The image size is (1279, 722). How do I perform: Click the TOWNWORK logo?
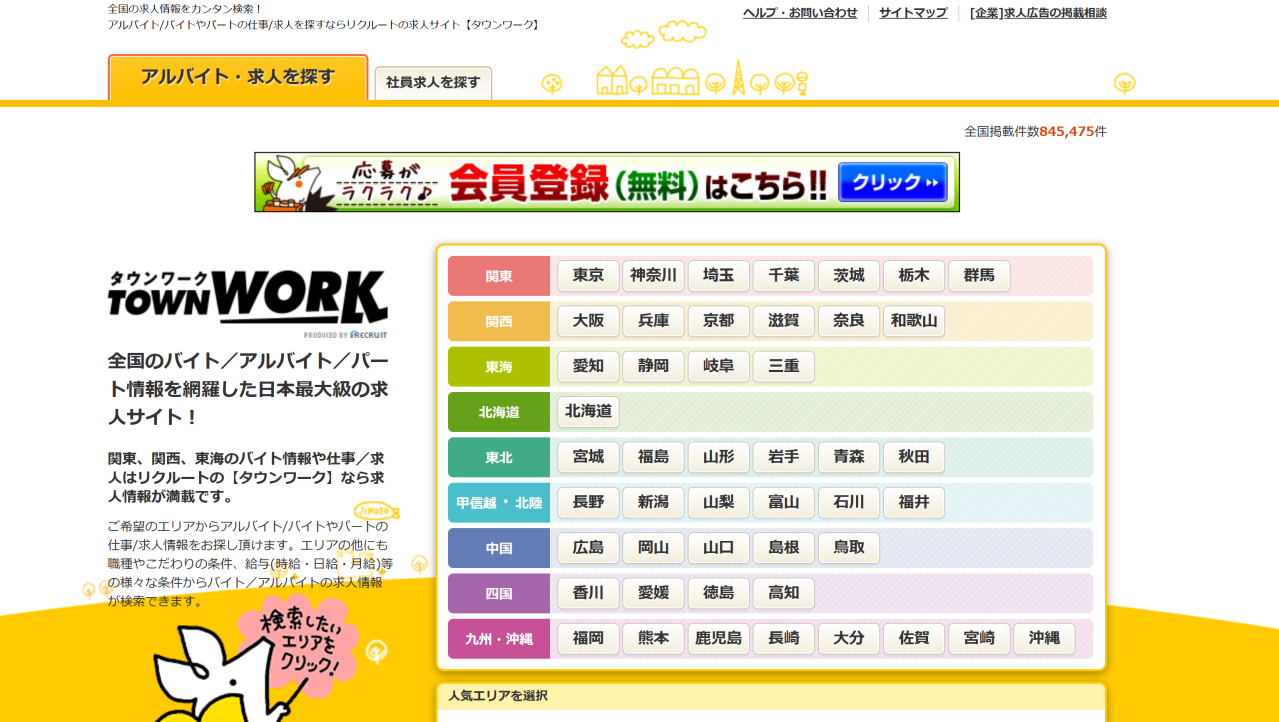pos(248,304)
